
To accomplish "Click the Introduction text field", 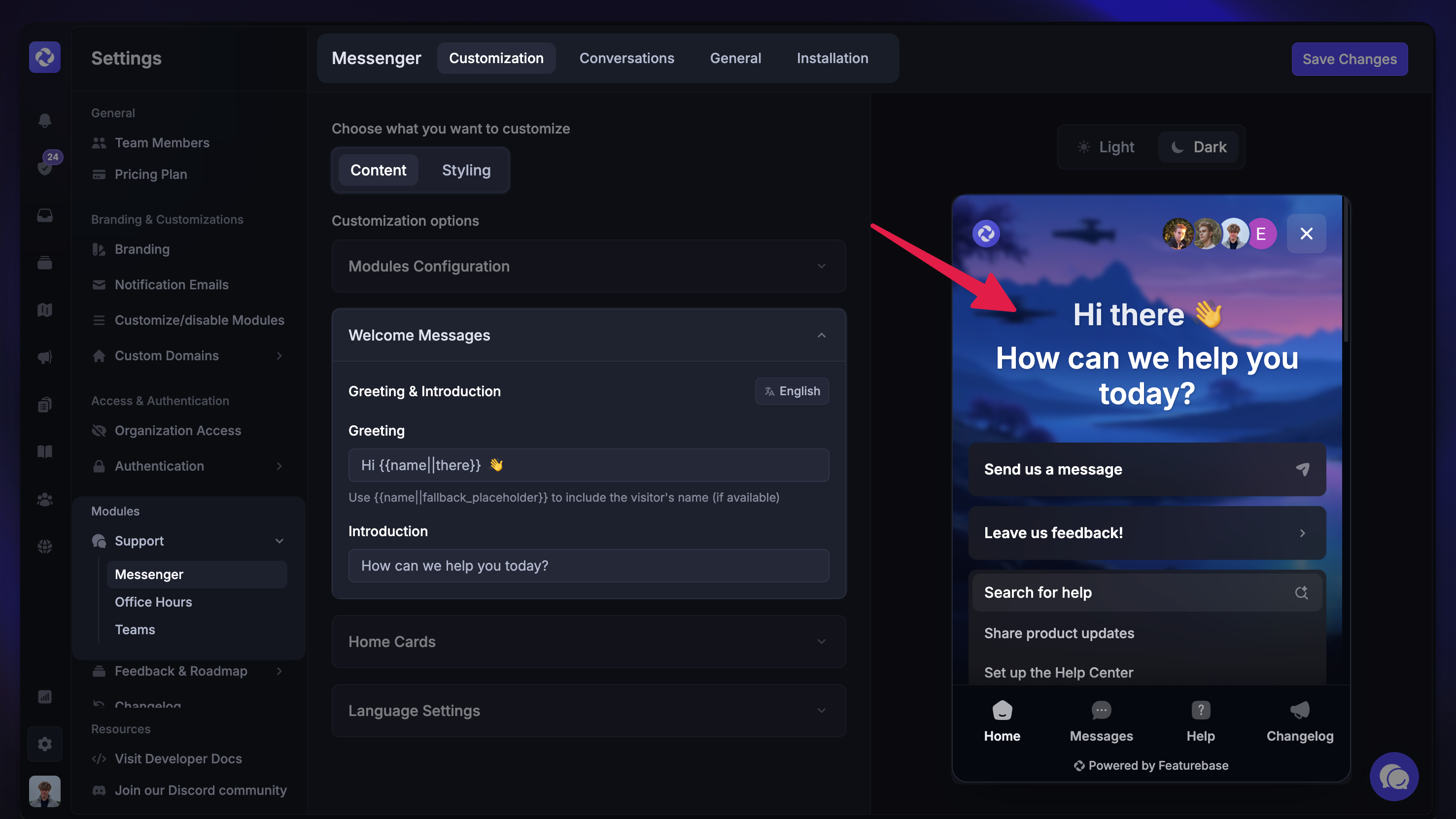I will tap(589, 566).
